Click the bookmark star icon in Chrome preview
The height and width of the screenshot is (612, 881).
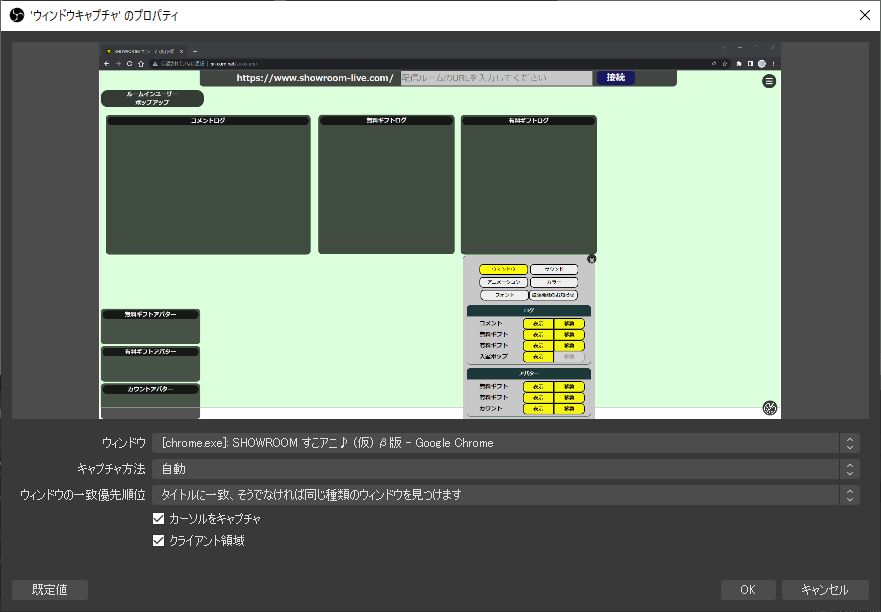point(725,64)
